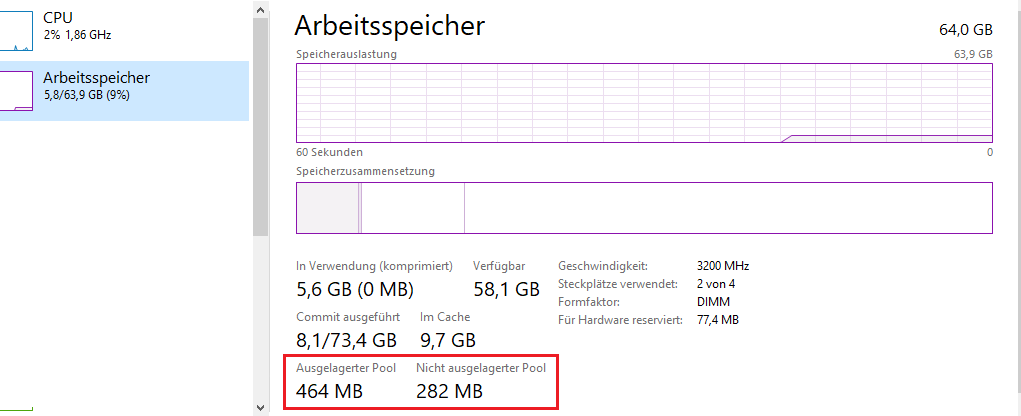Click the shaded in-use segment of Speicherzusammensetzung
This screenshot has width=1021, height=416.
[327, 208]
